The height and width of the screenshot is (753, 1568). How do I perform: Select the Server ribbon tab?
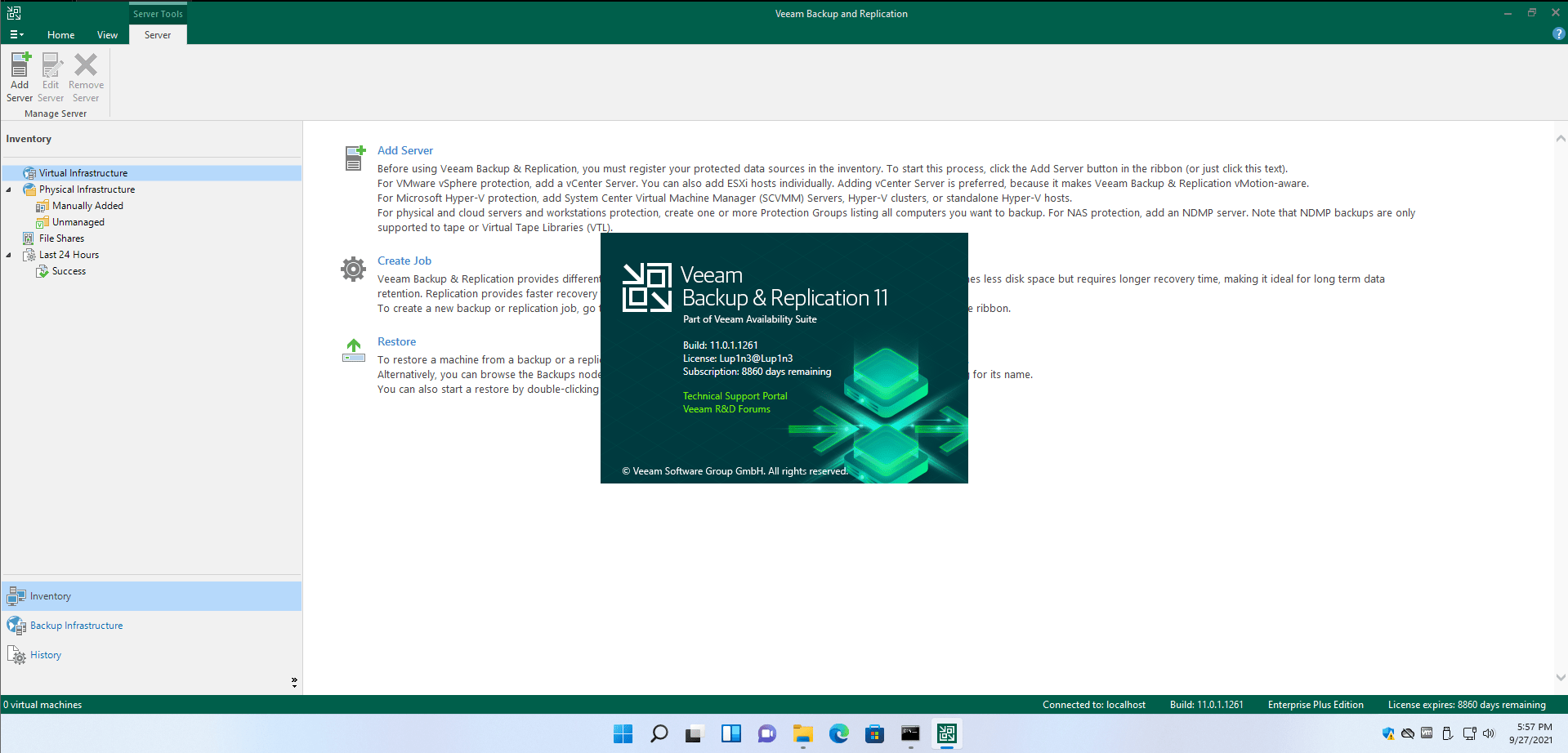[x=158, y=35]
